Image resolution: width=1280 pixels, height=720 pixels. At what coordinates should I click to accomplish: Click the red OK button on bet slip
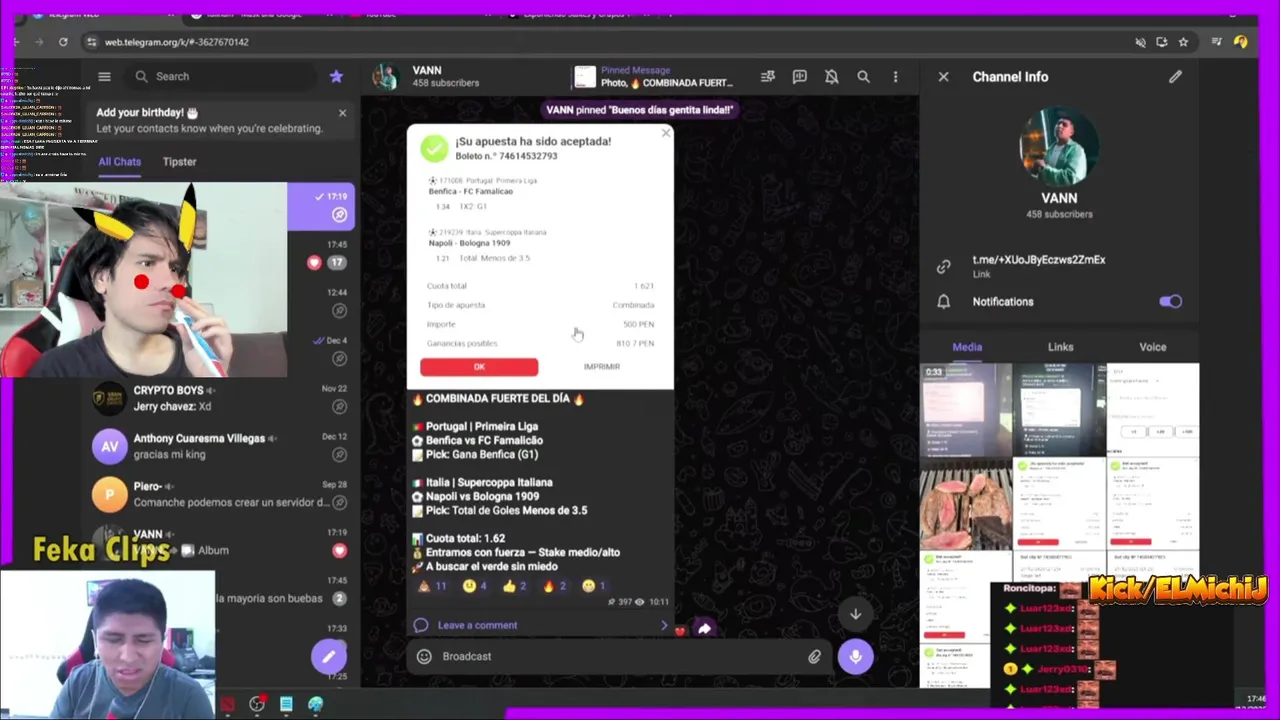[x=479, y=367]
